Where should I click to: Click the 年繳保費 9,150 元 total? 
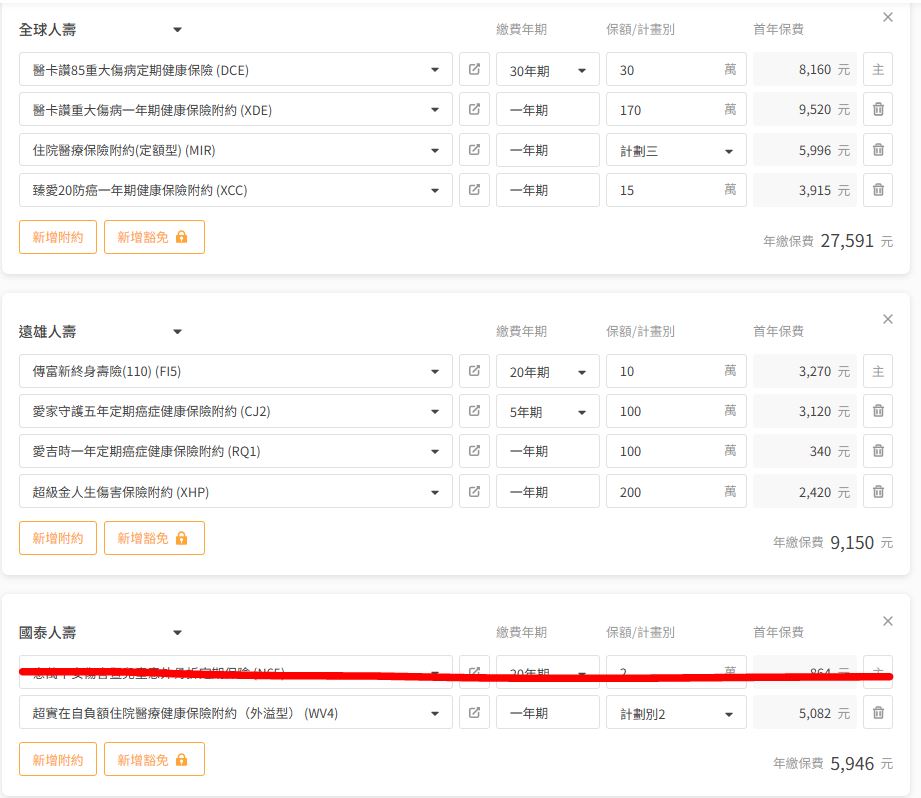coord(833,543)
